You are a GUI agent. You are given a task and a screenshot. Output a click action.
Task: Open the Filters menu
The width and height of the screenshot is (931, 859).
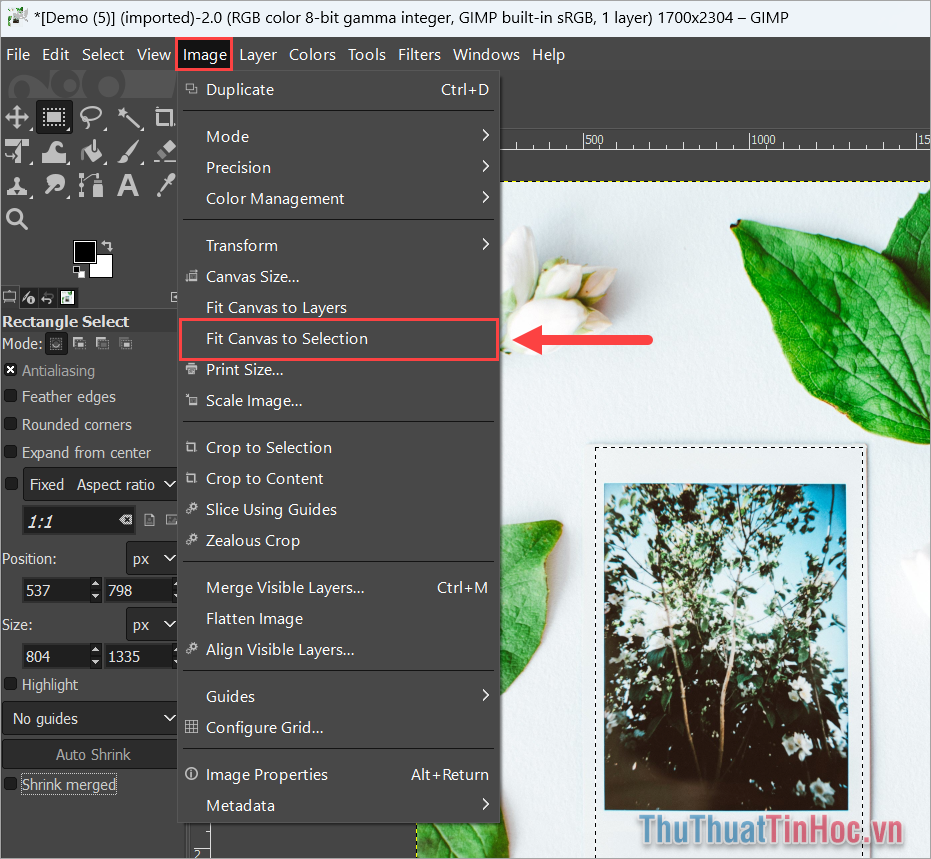tap(419, 55)
